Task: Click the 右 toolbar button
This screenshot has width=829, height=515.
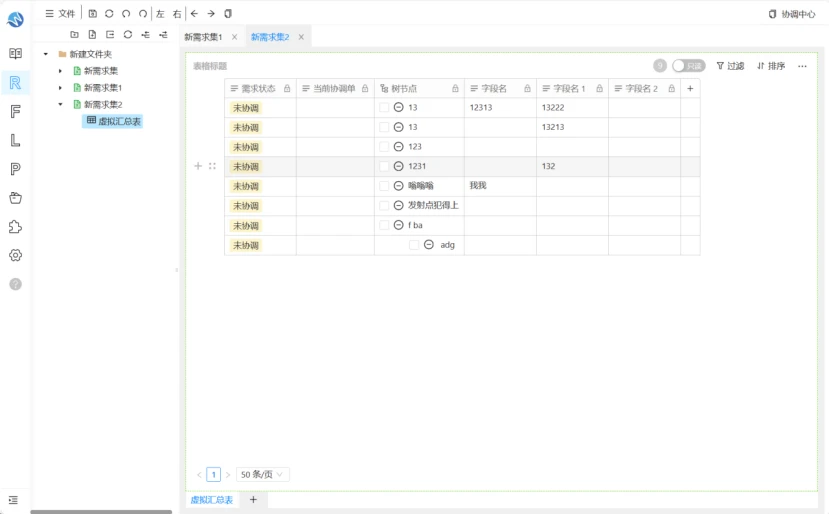Action: [x=177, y=14]
